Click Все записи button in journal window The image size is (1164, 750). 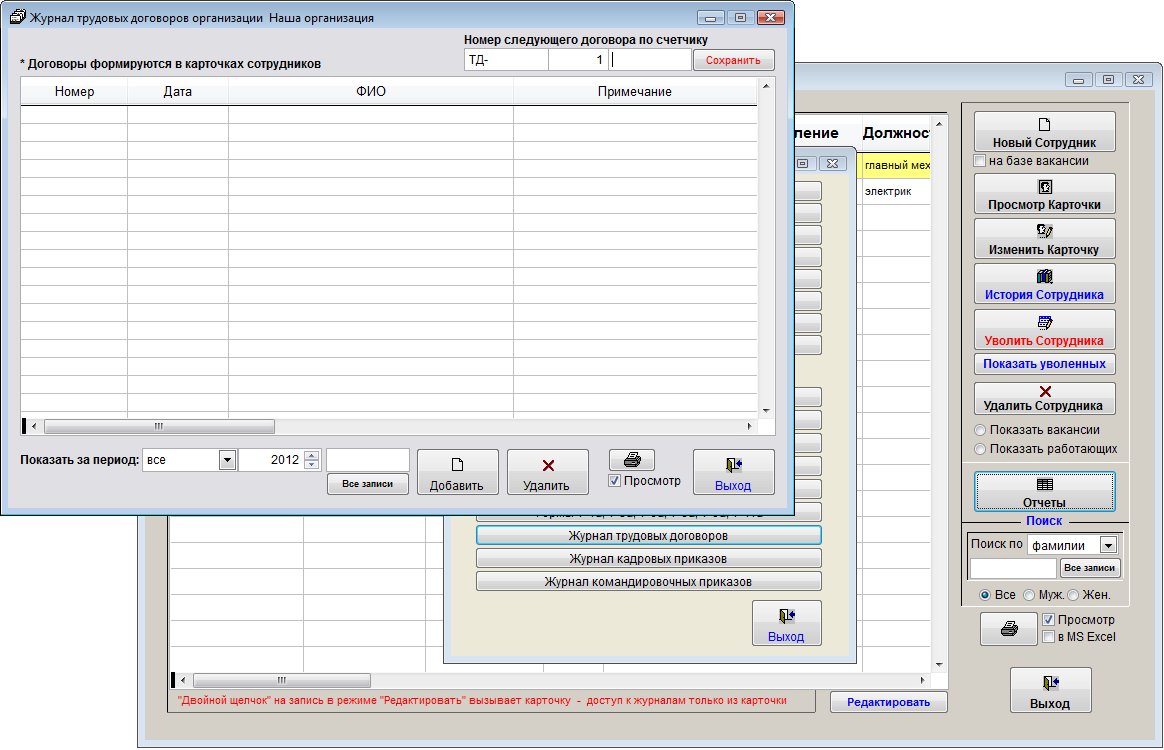(x=367, y=483)
